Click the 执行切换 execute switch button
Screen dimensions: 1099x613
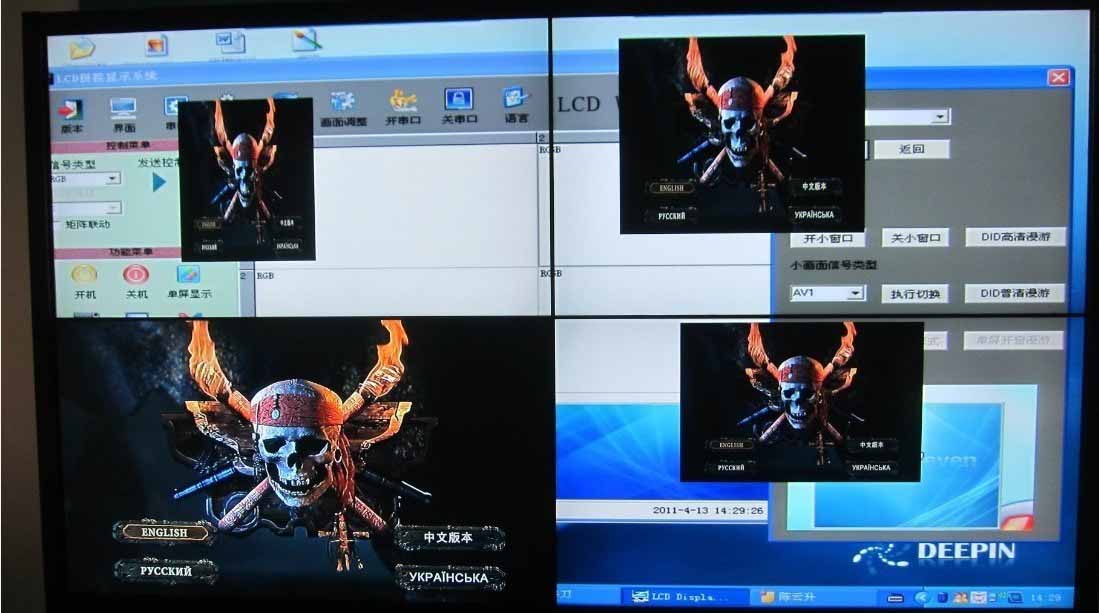[914, 294]
